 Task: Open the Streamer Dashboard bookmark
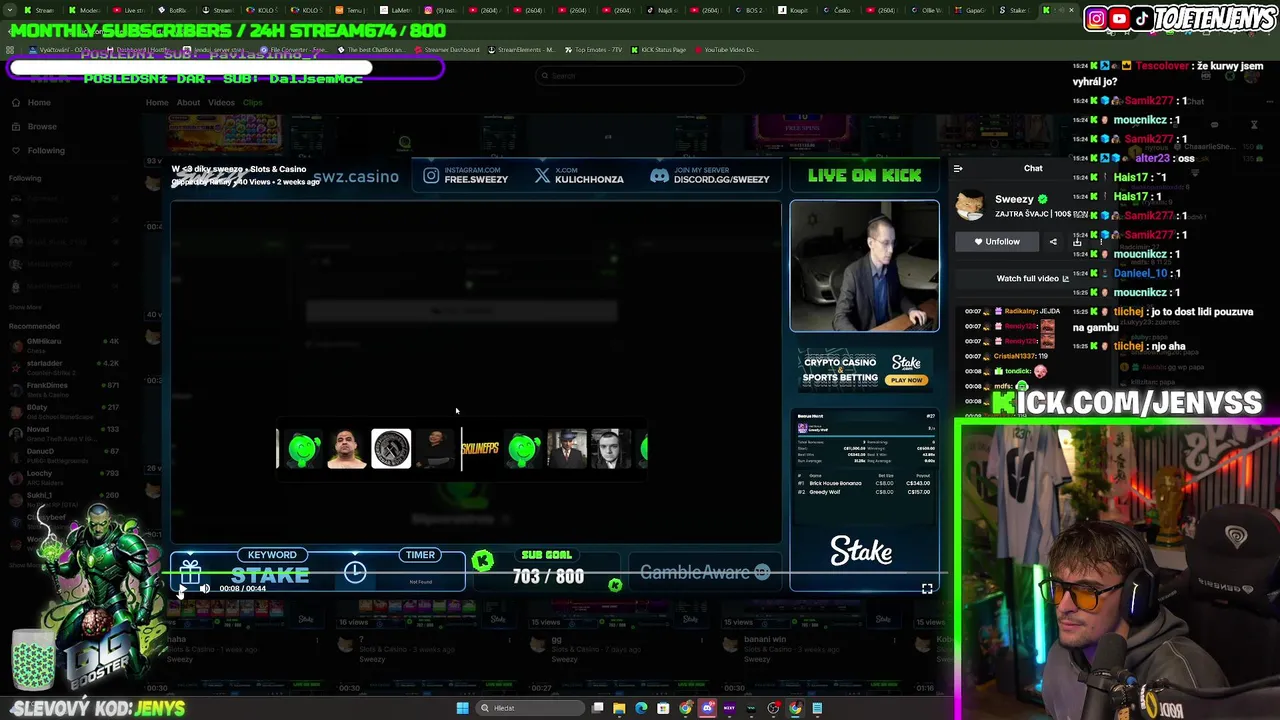pos(446,50)
